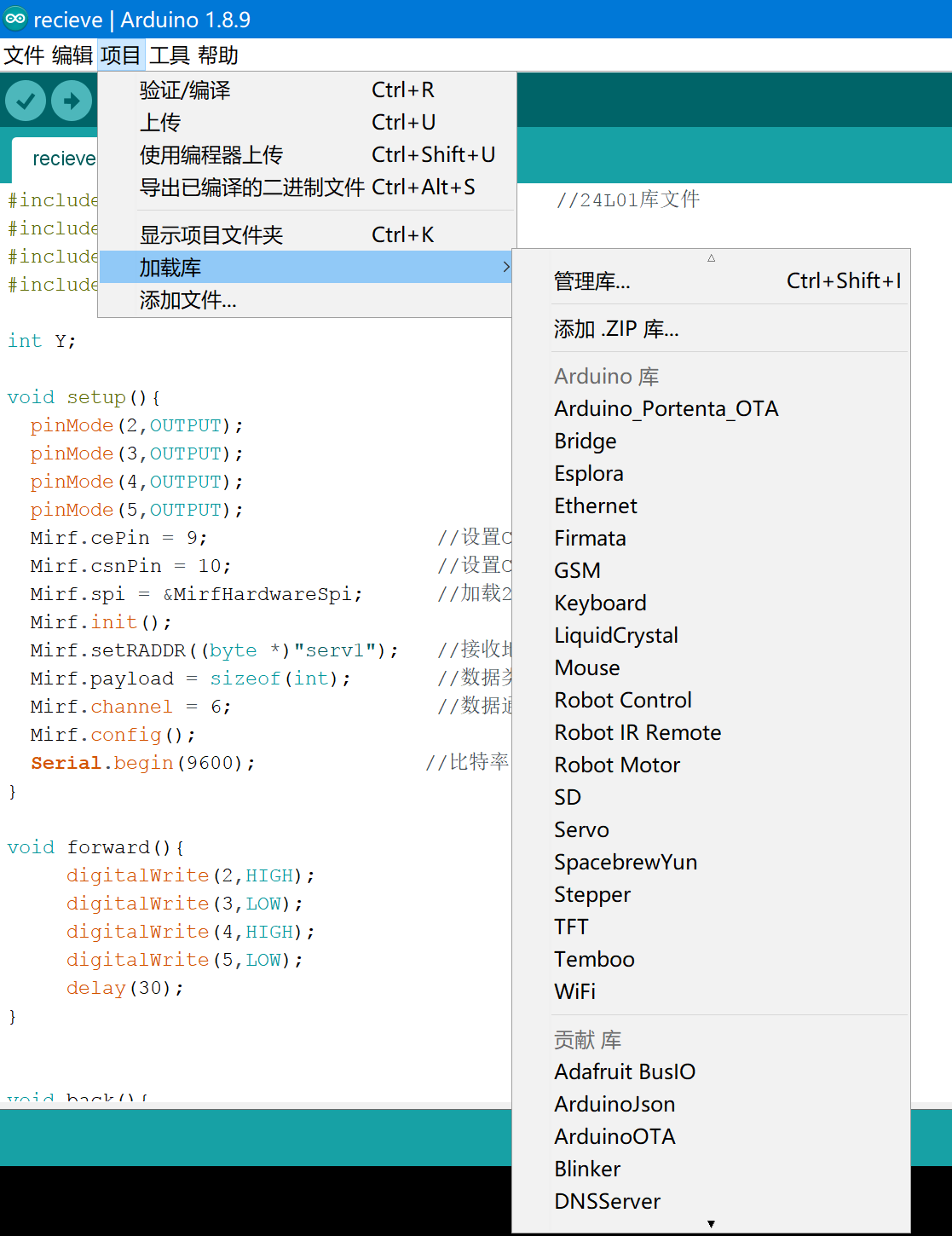Image resolution: width=952 pixels, height=1236 pixels.
Task: Include the WiFi library
Action: coord(711,991)
